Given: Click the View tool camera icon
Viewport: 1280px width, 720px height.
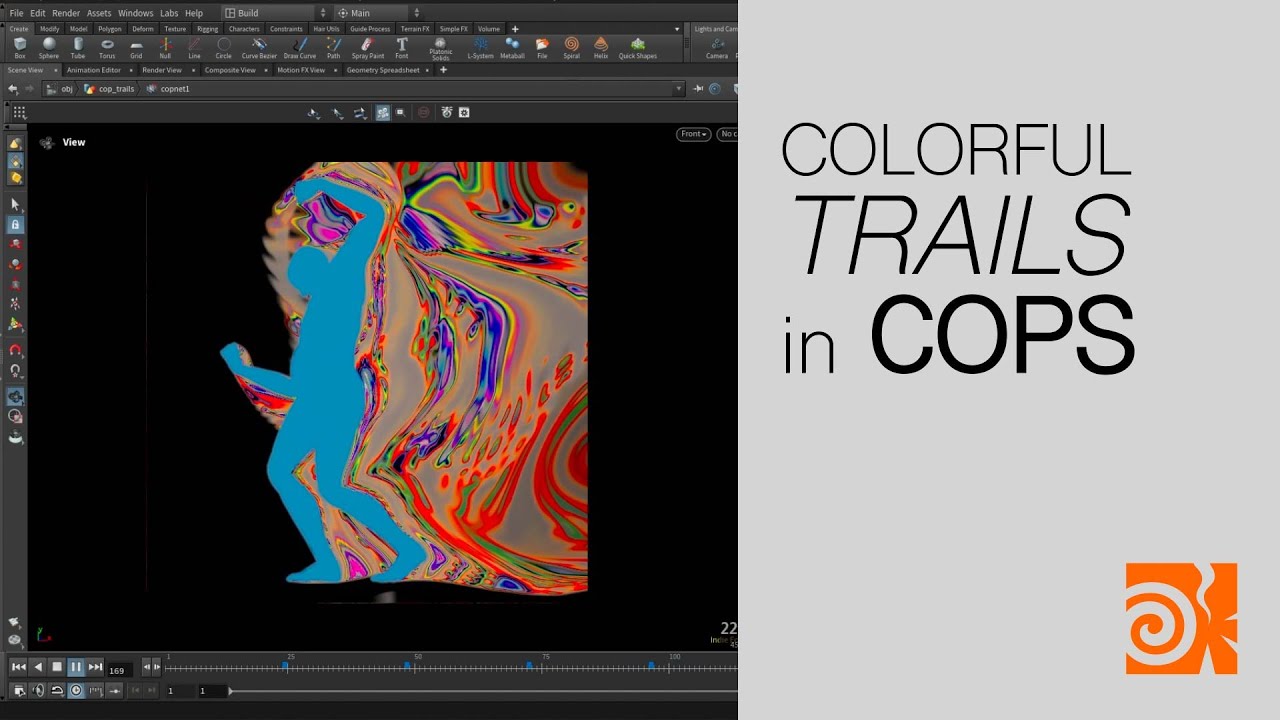Looking at the screenshot, I should pos(47,143).
